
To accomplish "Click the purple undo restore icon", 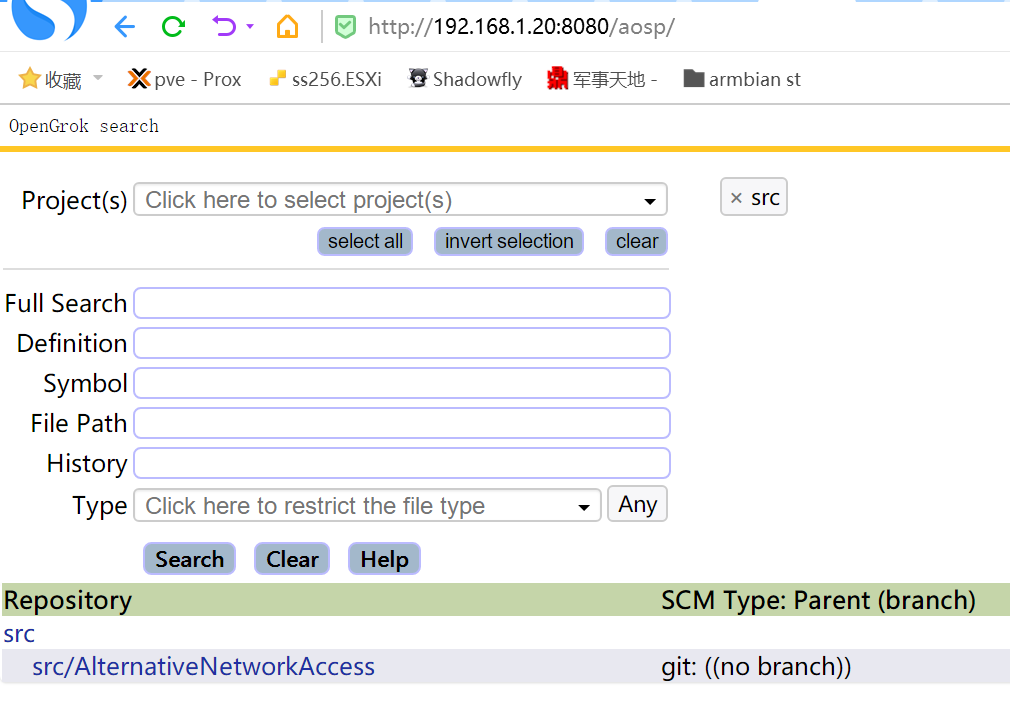I will tap(224, 26).
